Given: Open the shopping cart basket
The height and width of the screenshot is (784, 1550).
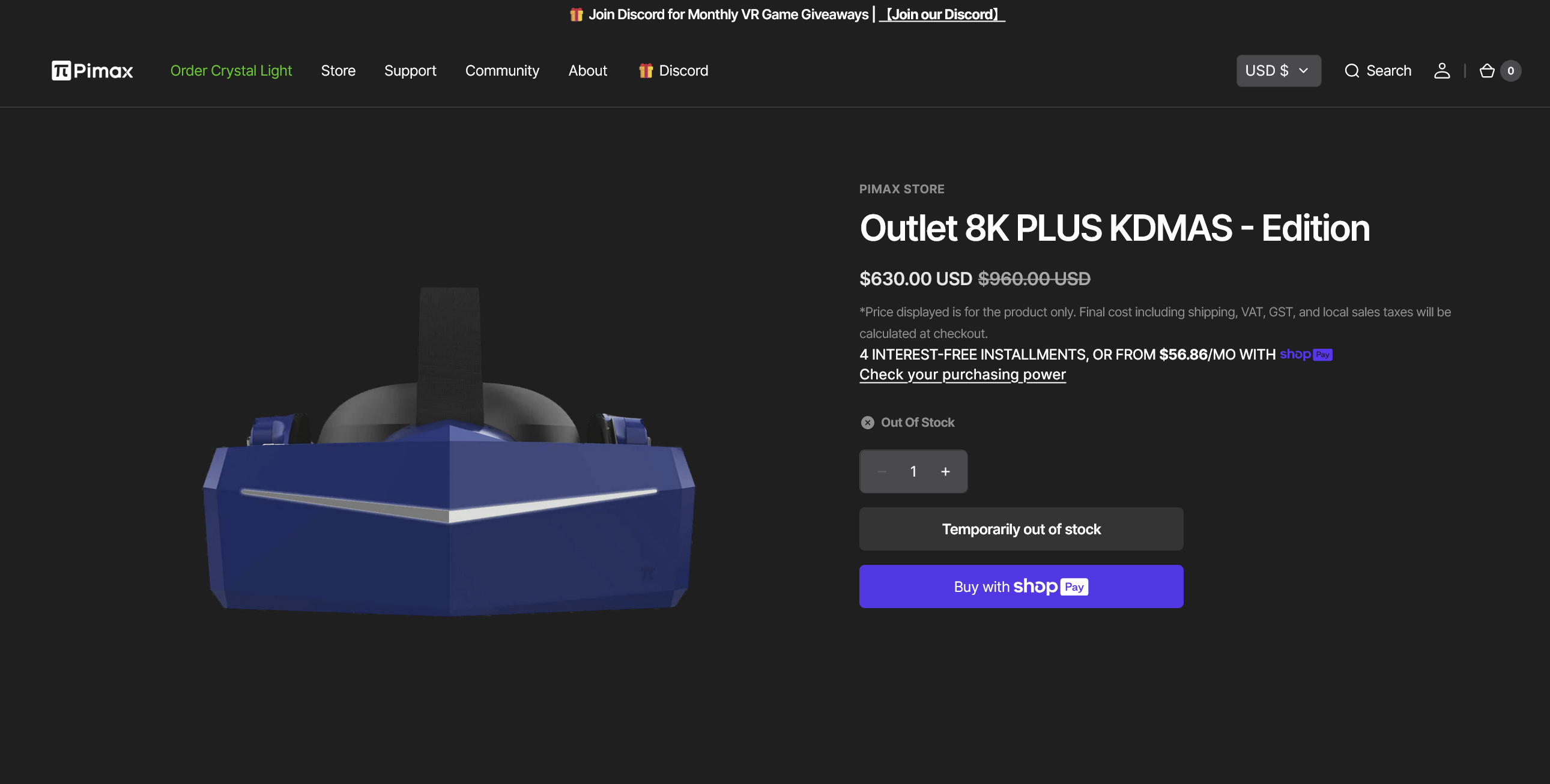Looking at the screenshot, I should tap(1486, 70).
